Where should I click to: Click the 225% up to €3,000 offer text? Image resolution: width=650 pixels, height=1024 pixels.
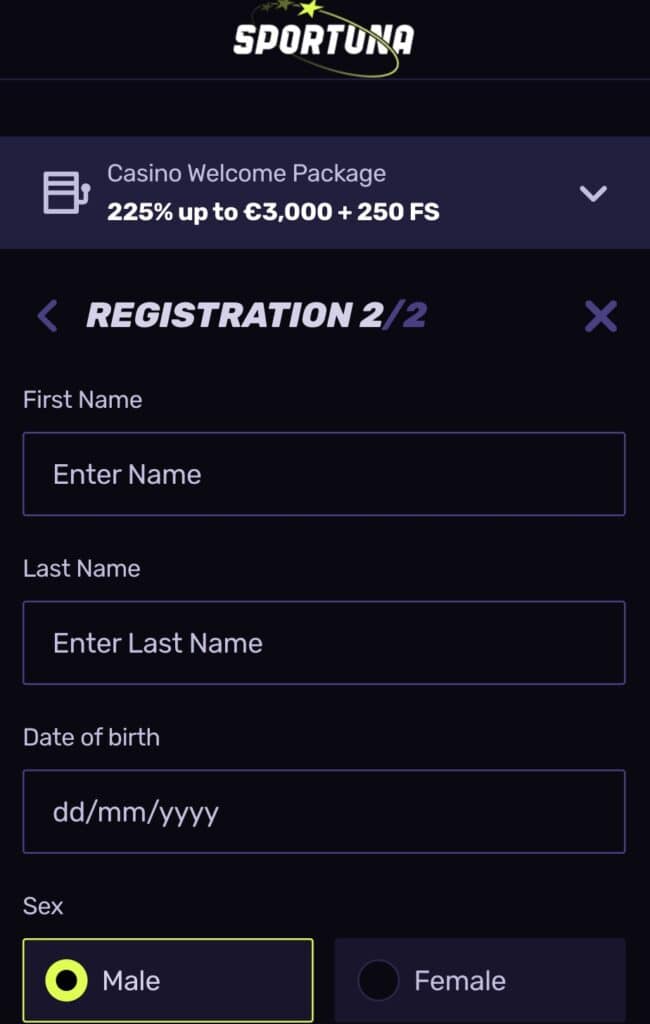[x=273, y=212]
